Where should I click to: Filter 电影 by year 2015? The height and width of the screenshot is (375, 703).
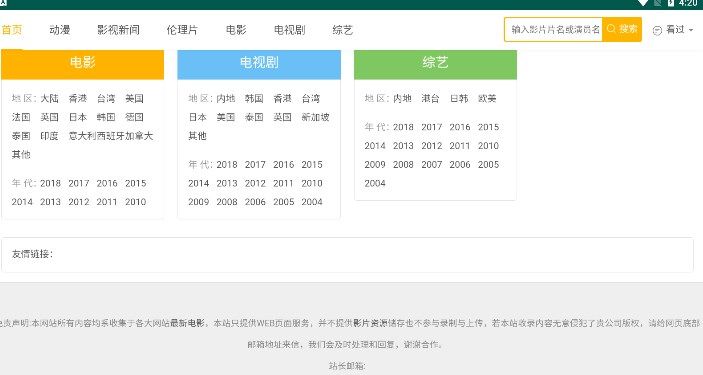pos(135,183)
